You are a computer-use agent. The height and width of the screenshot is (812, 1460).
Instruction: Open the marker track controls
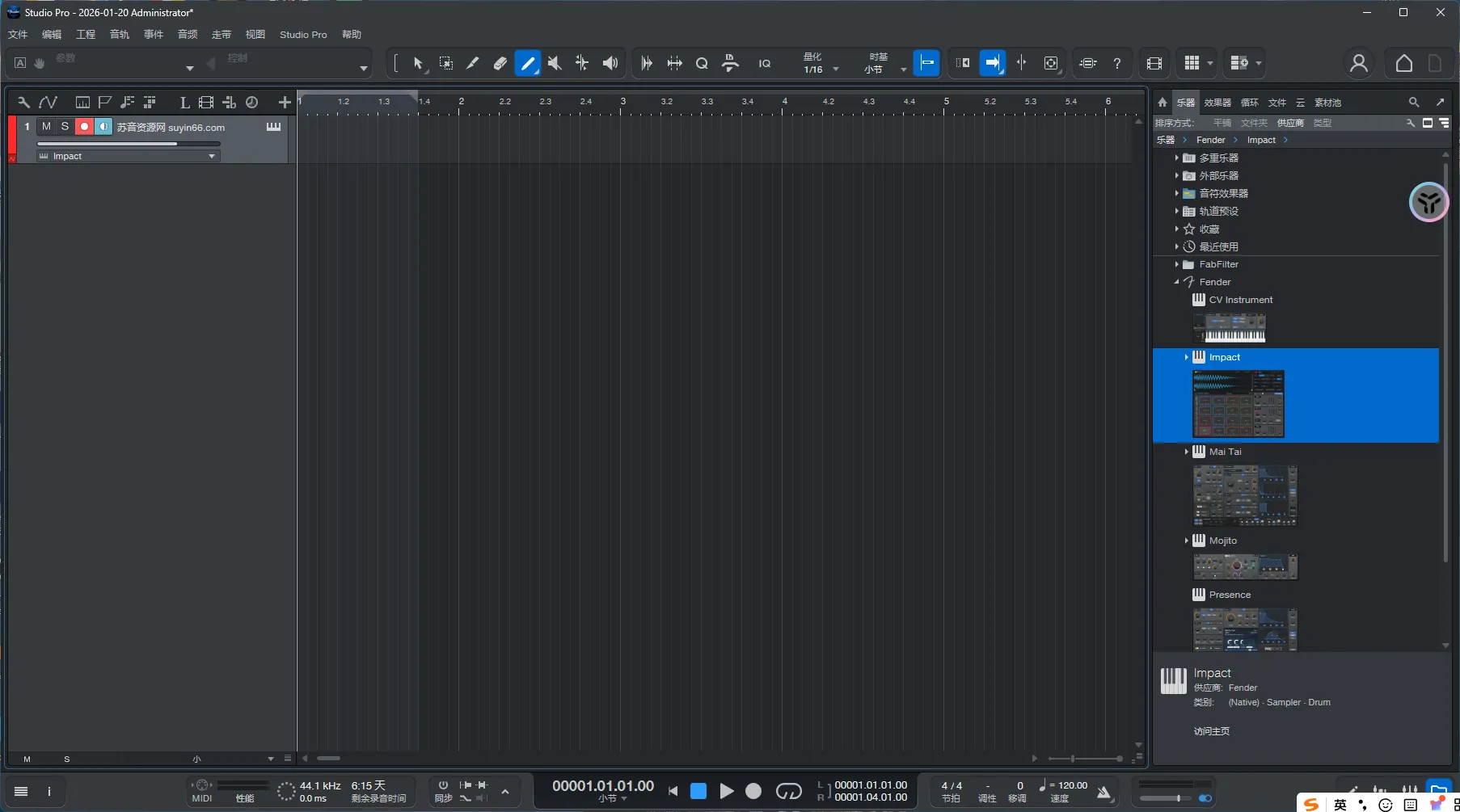[x=105, y=102]
